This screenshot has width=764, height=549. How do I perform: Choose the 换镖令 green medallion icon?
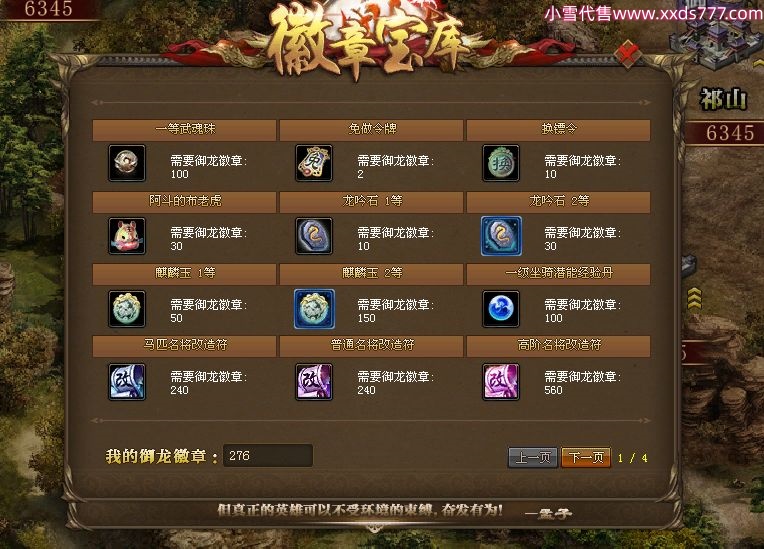pos(501,163)
